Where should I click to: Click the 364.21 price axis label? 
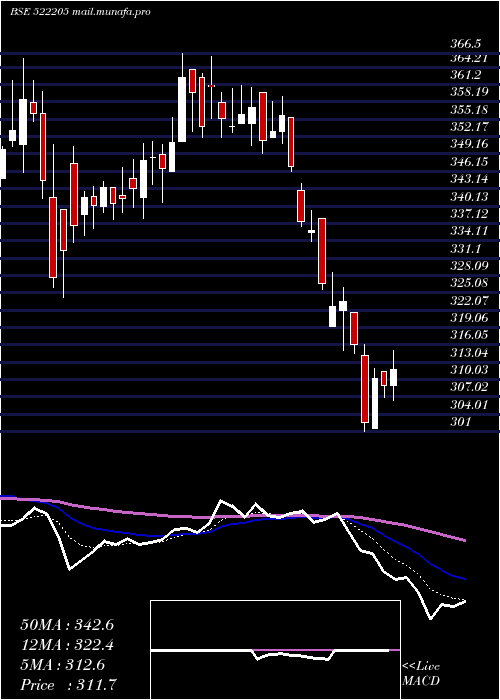(468, 58)
